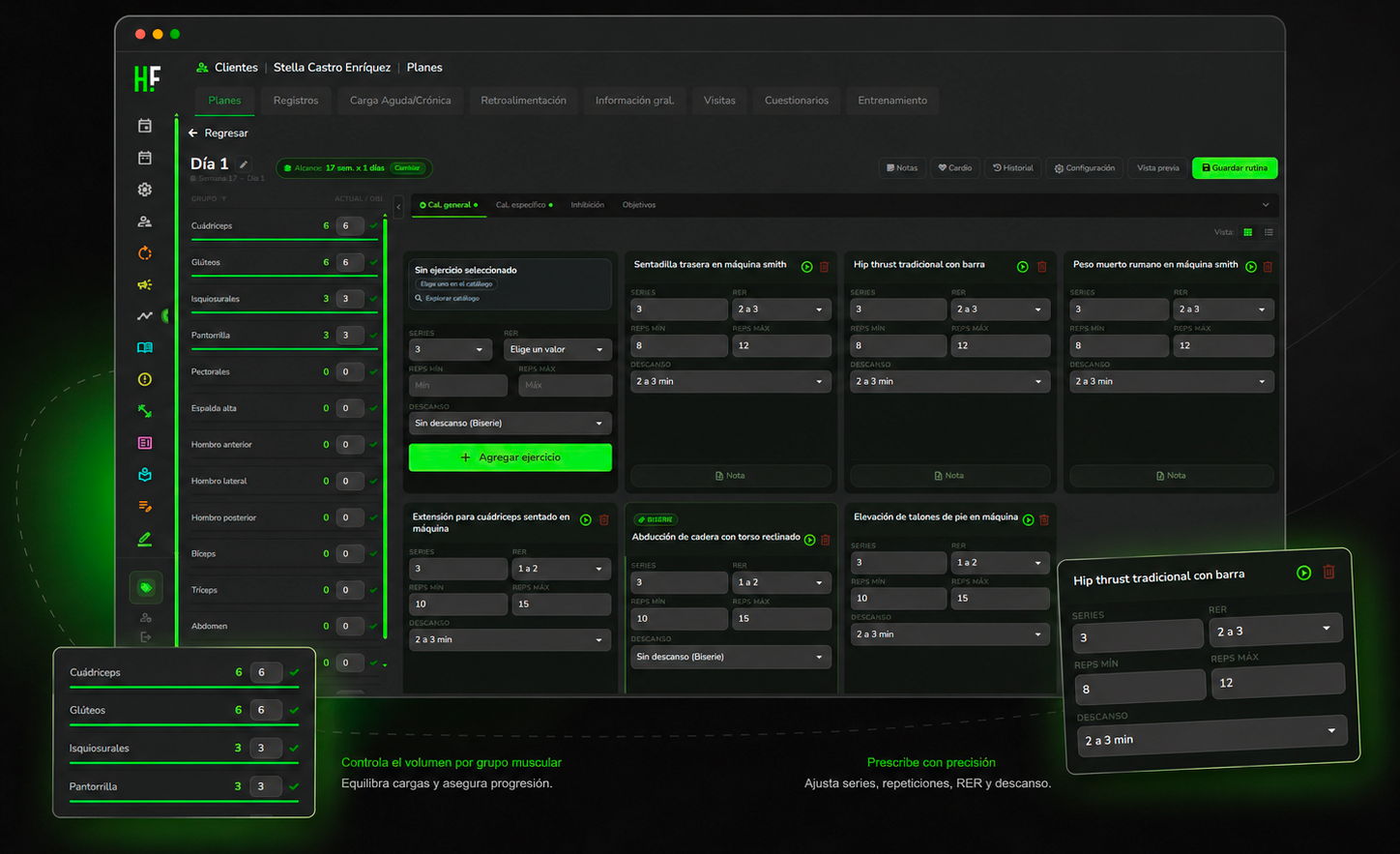This screenshot has height=854, width=1400.
Task: Expand the chevron right of the Objetivos tab row
Action: pos(1266,205)
